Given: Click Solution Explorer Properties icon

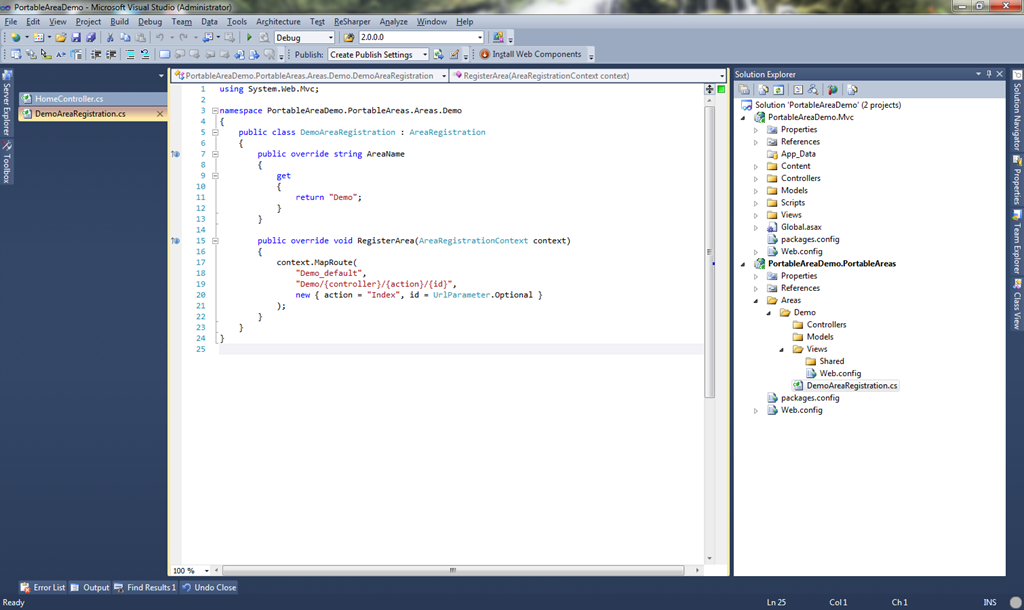Looking at the screenshot, I should (x=744, y=89).
